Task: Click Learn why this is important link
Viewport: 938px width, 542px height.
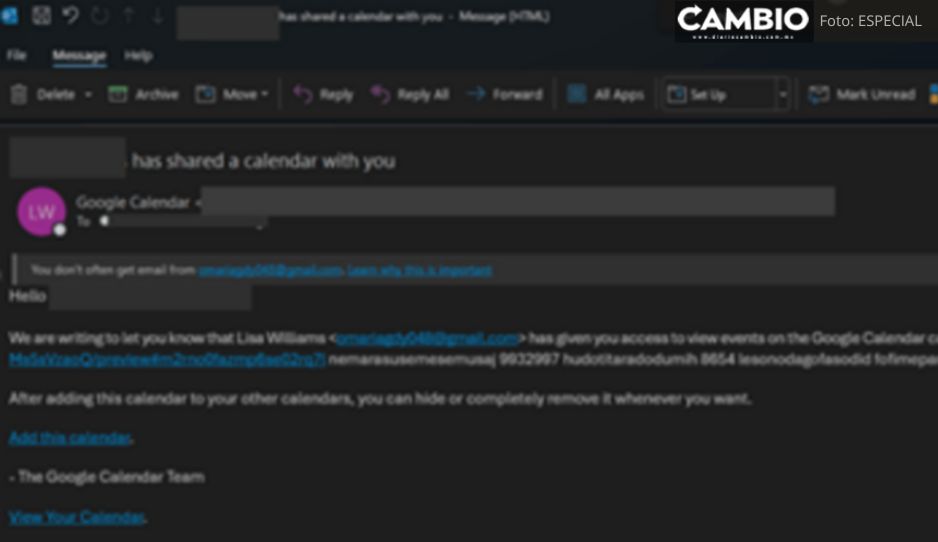Action: click(420, 270)
